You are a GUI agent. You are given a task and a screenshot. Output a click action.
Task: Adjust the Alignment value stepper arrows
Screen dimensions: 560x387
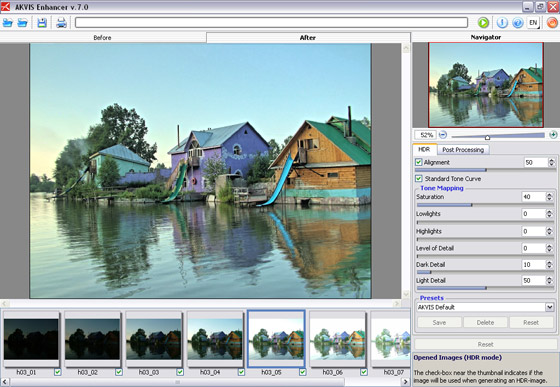pos(551,162)
